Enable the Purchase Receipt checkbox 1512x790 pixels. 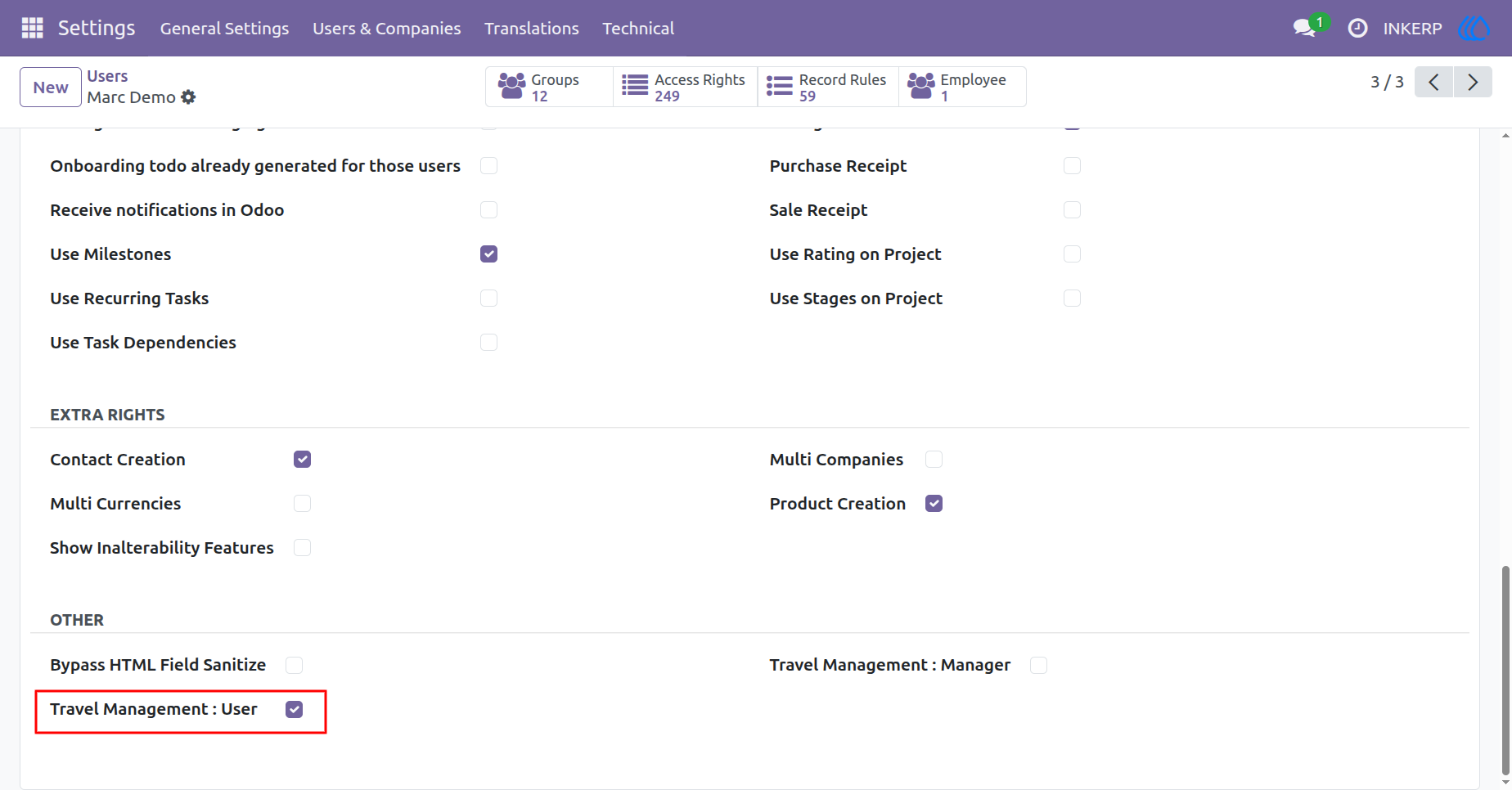(x=1072, y=166)
